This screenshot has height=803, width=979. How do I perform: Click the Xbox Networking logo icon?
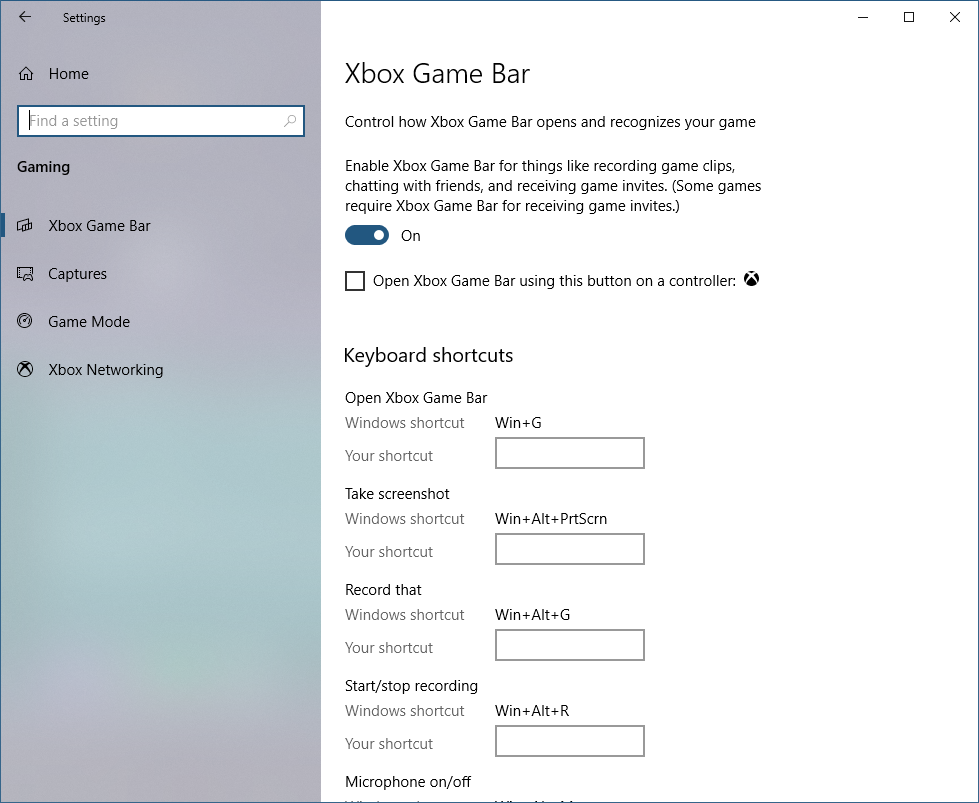pos(25,369)
